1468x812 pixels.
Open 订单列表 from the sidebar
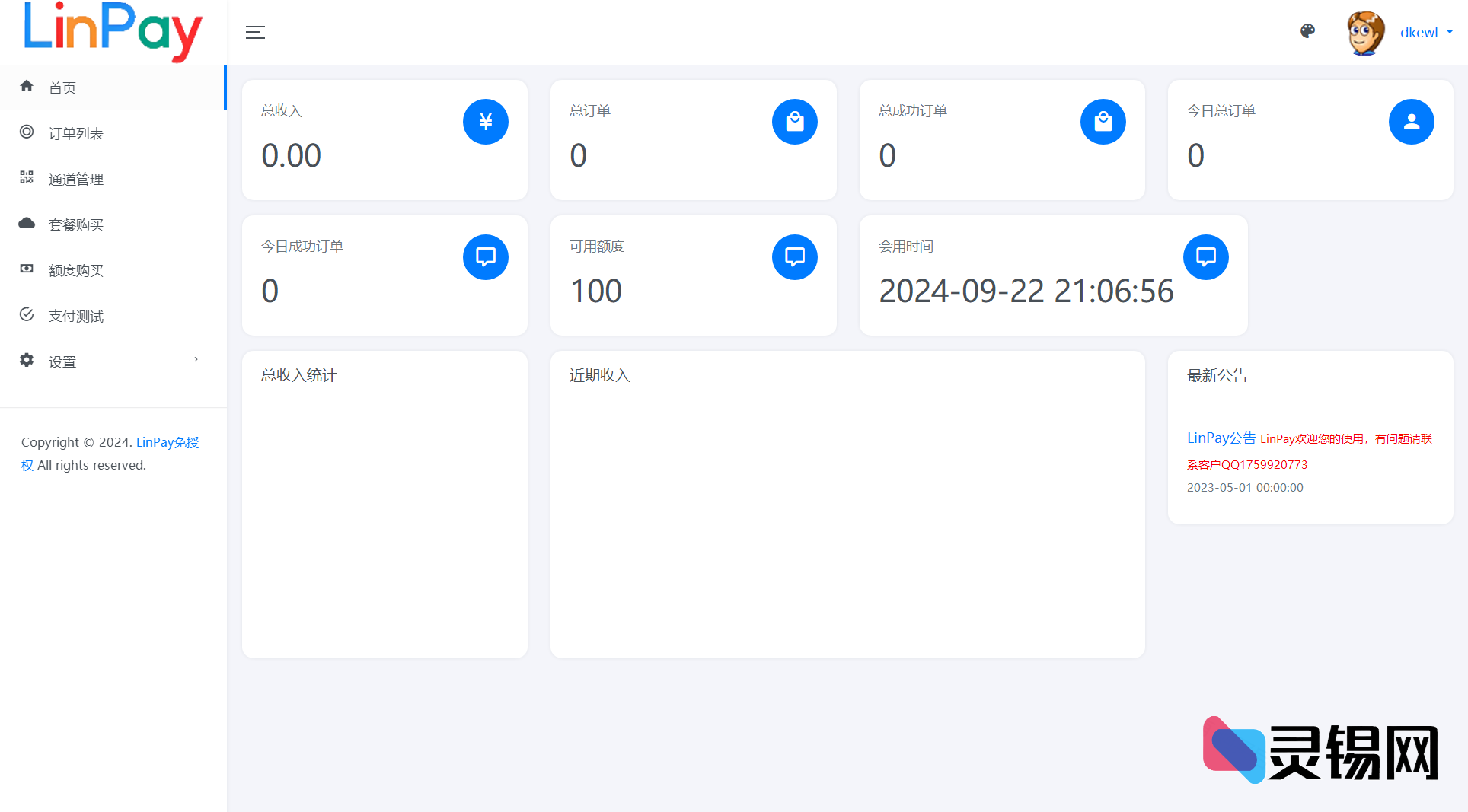tap(76, 134)
